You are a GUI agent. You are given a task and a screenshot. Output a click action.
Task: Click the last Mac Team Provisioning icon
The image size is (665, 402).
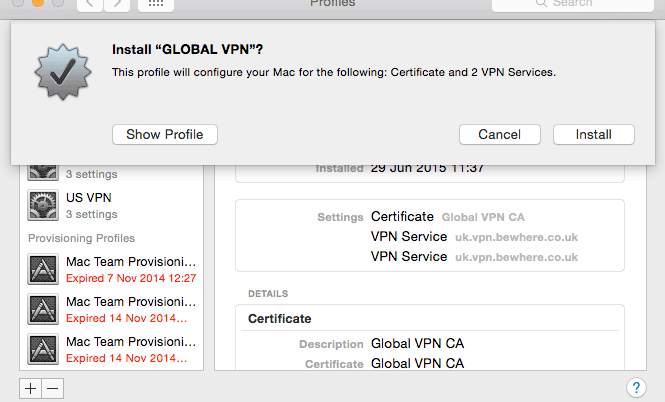coord(44,349)
